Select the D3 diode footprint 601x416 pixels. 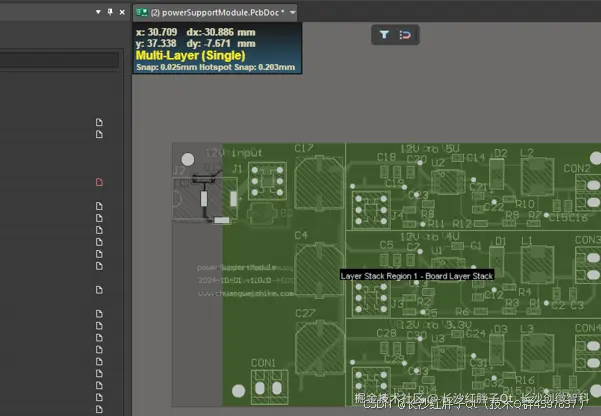(x=497, y=350)
